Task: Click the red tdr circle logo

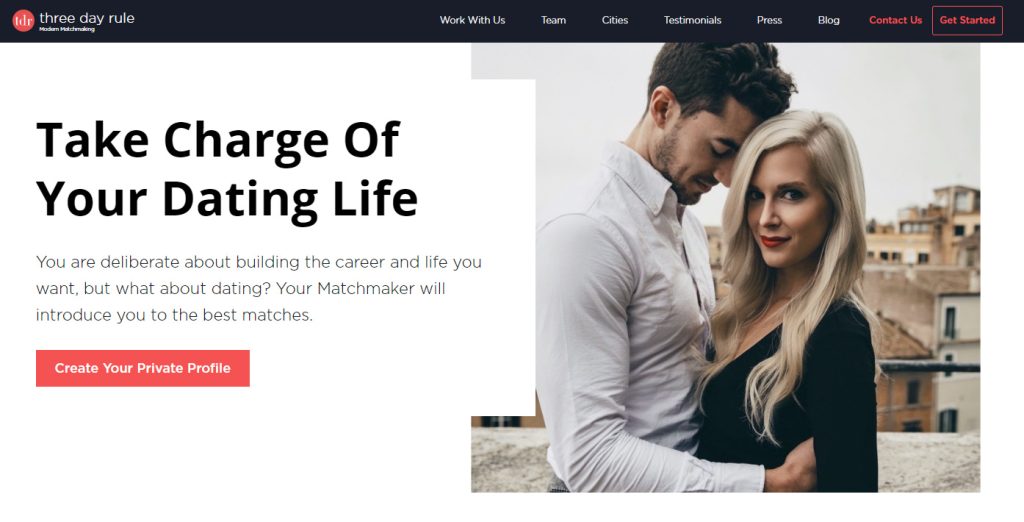Action: [23, 20]
